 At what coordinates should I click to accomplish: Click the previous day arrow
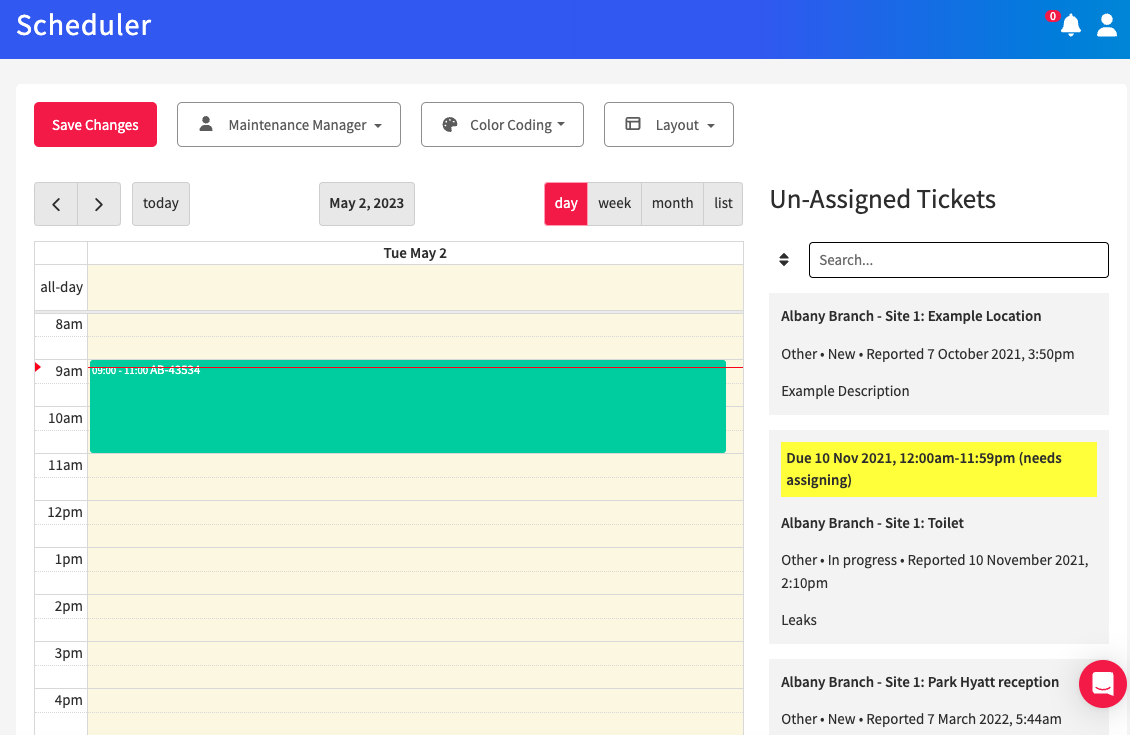[x=56, y=203]
